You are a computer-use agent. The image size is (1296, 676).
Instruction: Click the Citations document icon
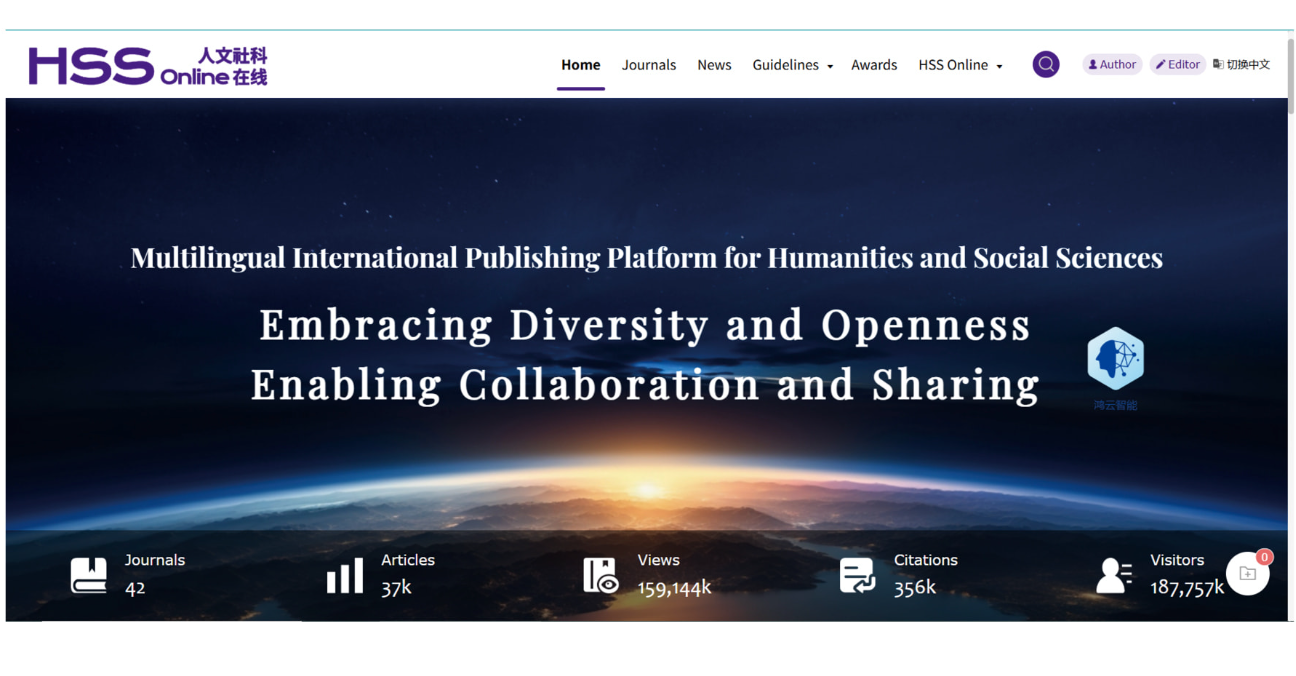857,575
